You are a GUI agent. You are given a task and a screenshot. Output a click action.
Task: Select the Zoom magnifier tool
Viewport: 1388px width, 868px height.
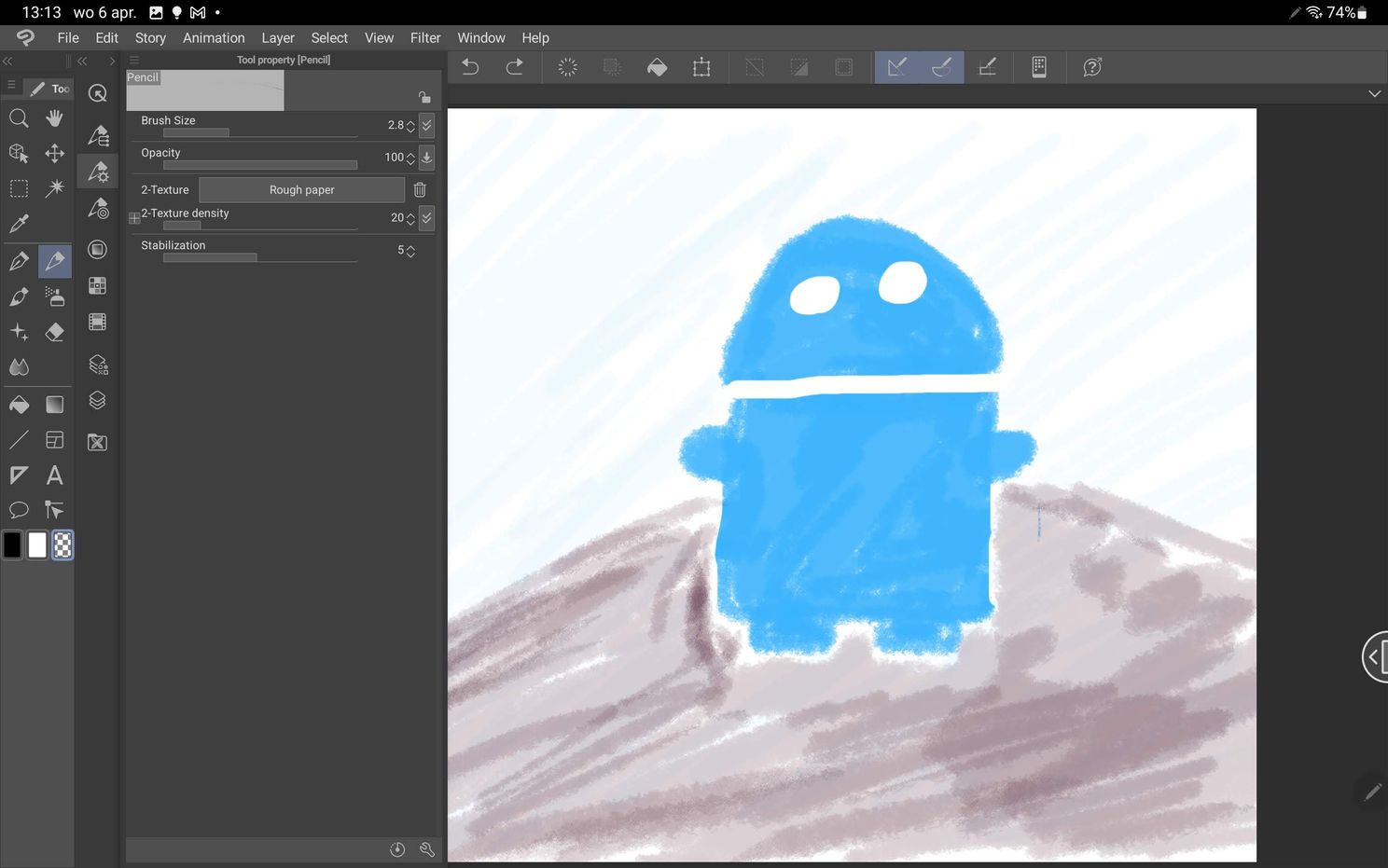[x=19, y=118]
